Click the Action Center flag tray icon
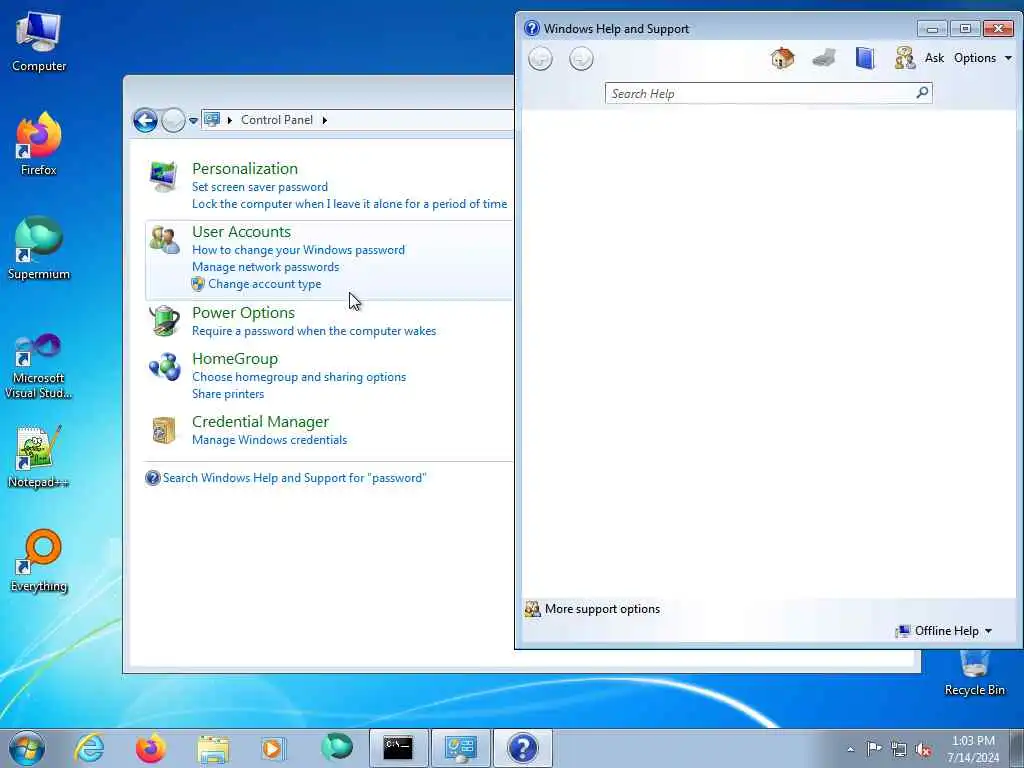 click(x=874, y=748)
